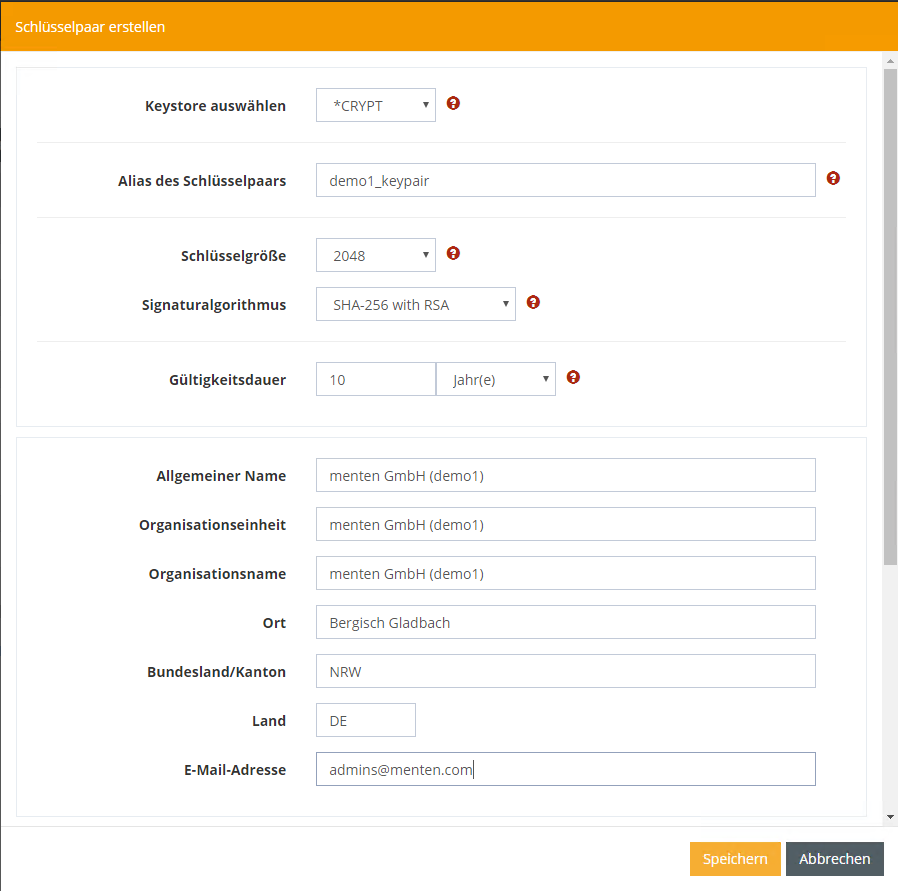
Task: Click the Organisationsname text field
Action: tap(565, 574)
